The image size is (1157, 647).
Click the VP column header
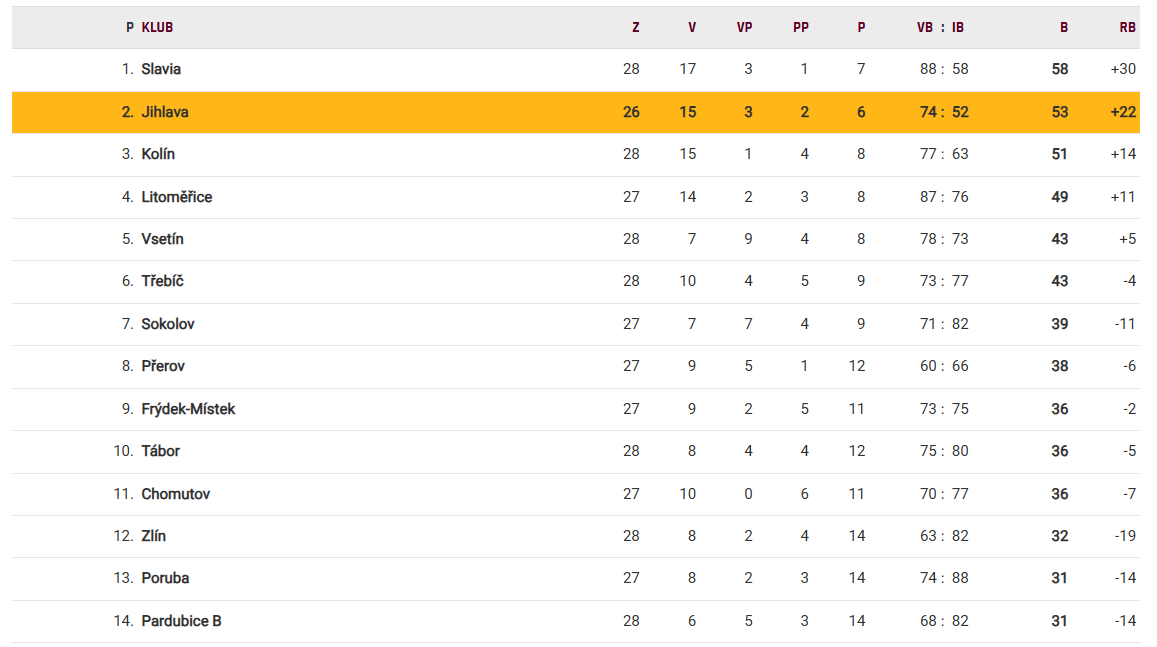tap(744, 28)
